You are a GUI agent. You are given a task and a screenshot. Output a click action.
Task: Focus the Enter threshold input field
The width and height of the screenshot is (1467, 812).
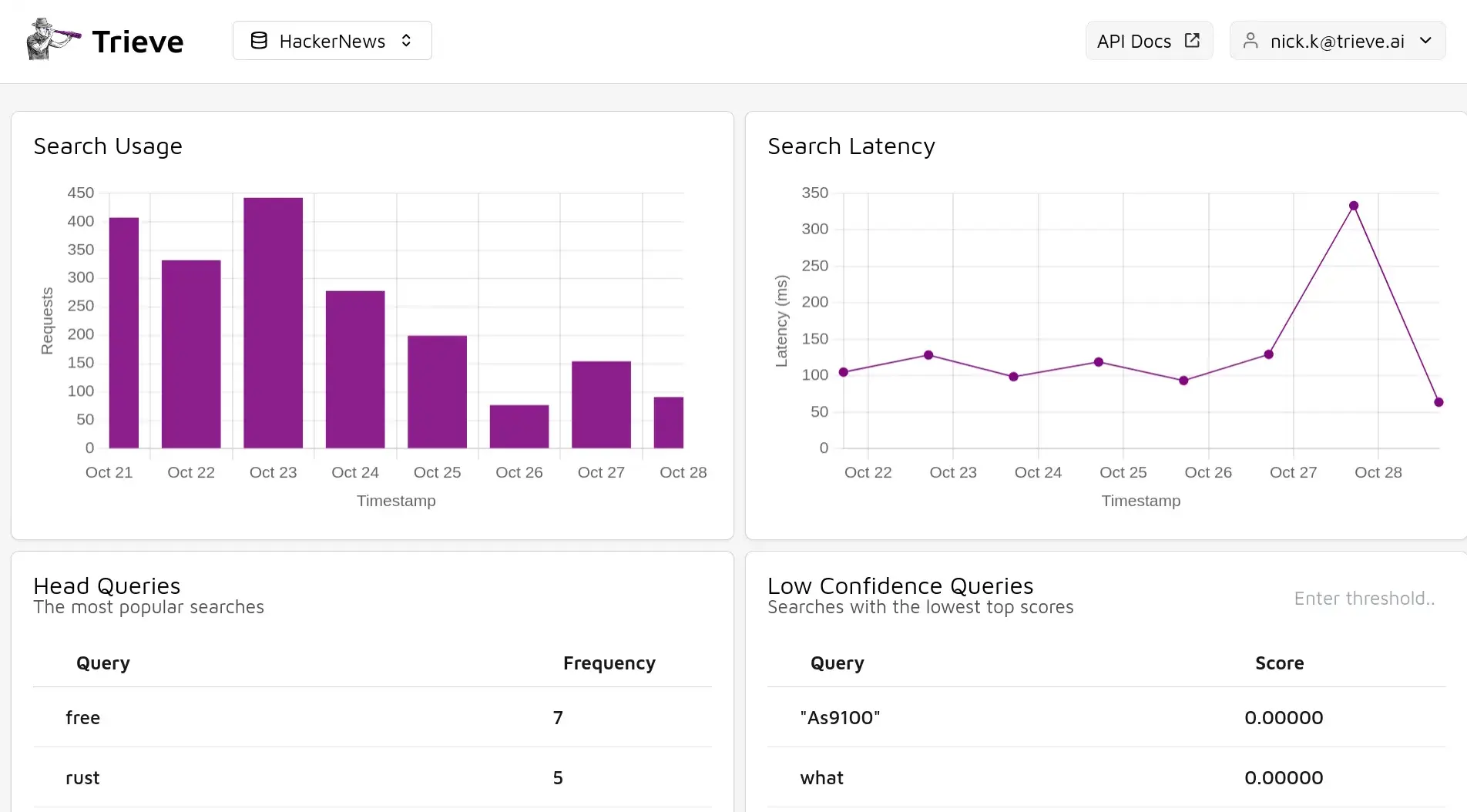point(1365,599)
